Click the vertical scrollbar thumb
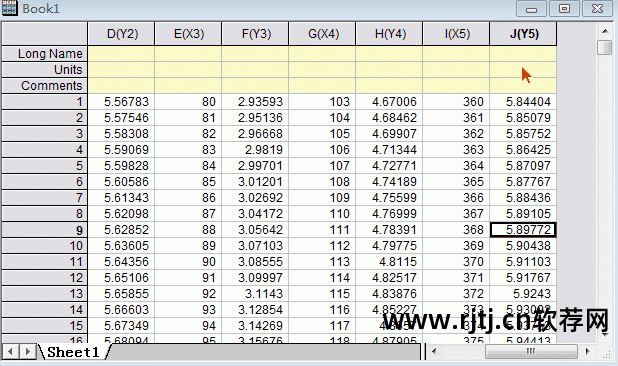The height and width of the screenshot is (366, 618). (605, 47)
